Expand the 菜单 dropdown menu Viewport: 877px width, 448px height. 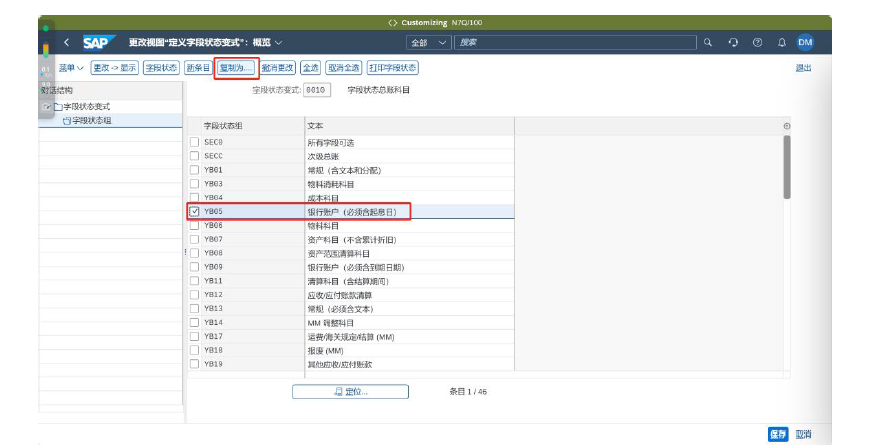pos(70,68)
